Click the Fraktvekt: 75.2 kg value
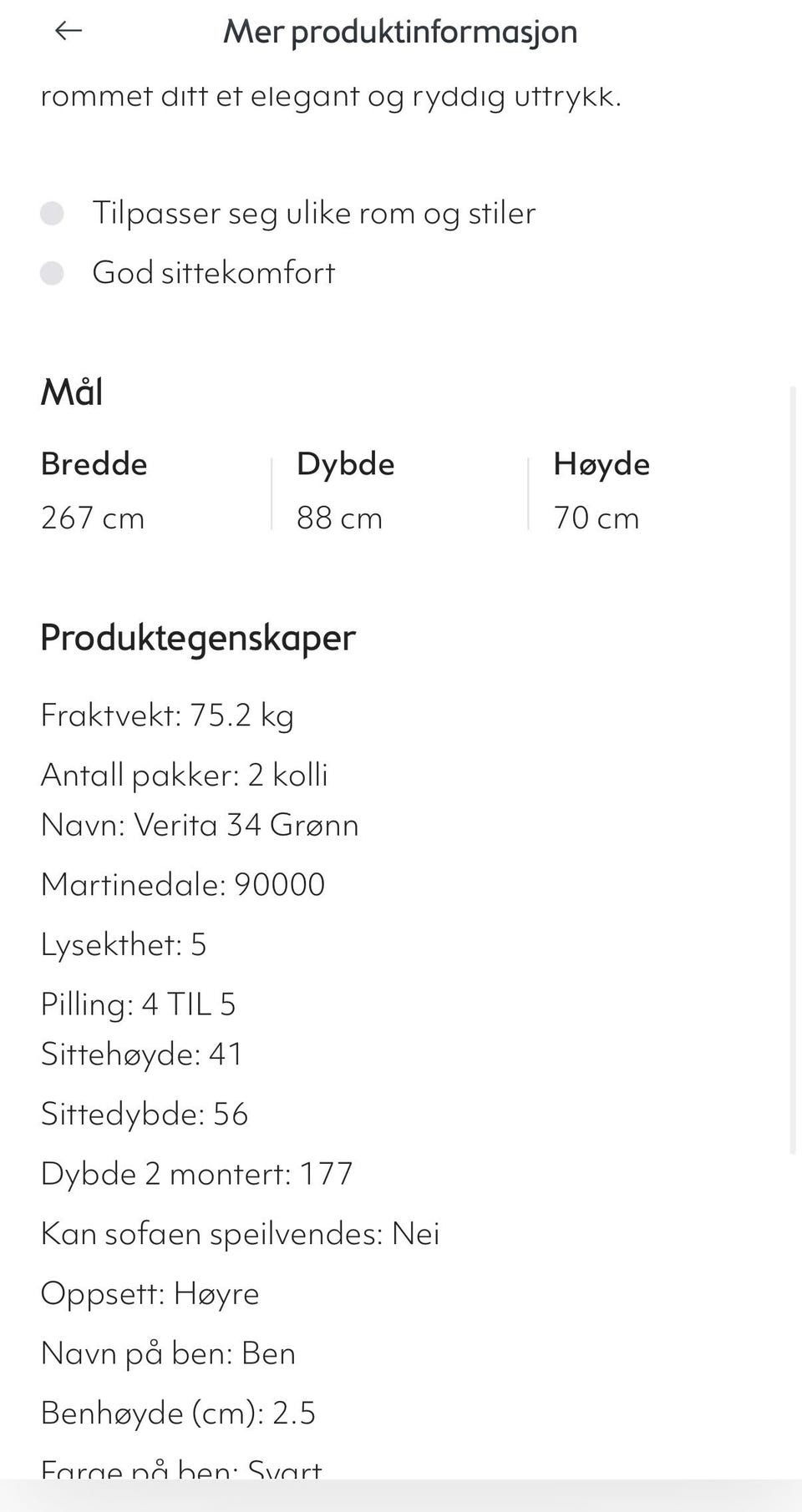 click(167, 716)
